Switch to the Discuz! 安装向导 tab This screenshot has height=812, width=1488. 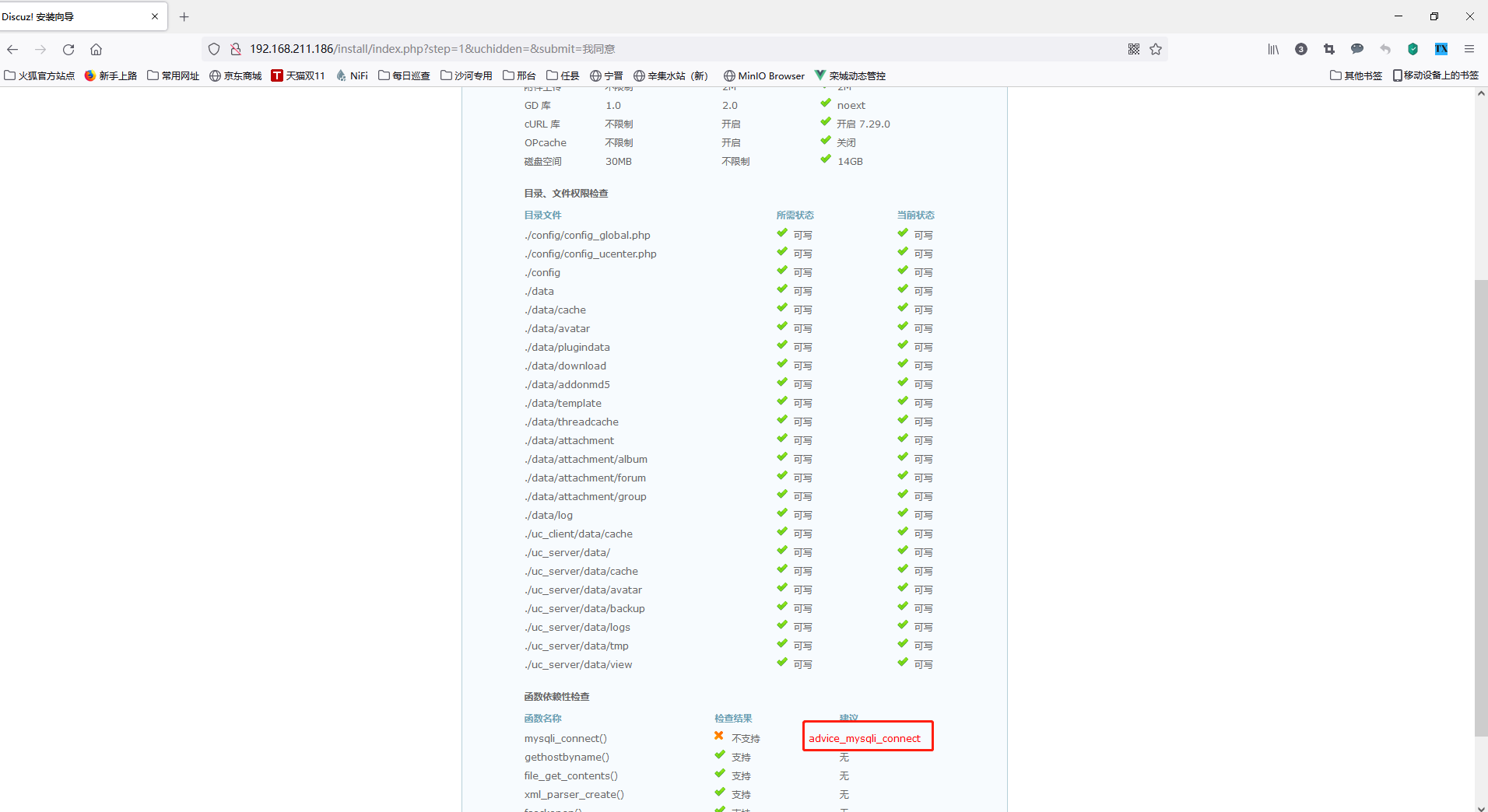click(x=82, y=16)
